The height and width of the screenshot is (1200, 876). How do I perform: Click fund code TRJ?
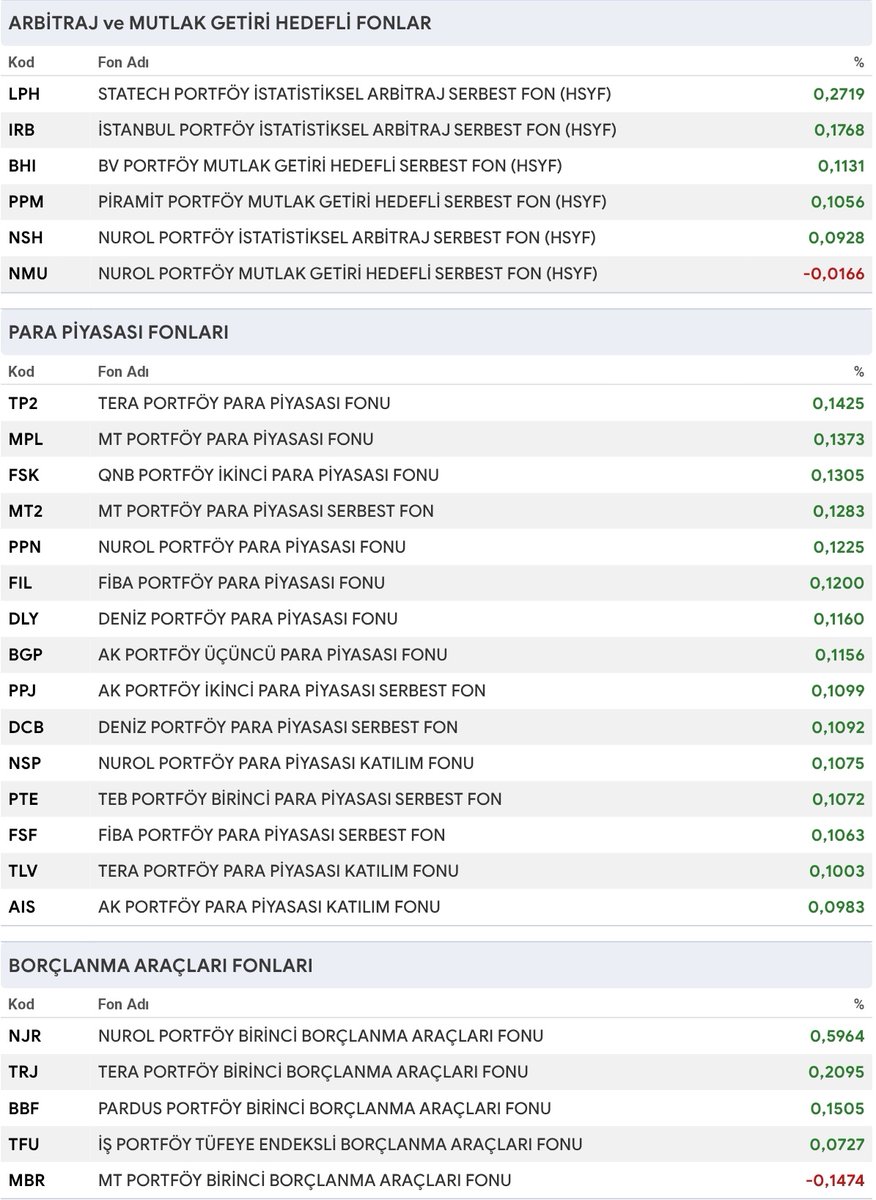[23, 1072]
